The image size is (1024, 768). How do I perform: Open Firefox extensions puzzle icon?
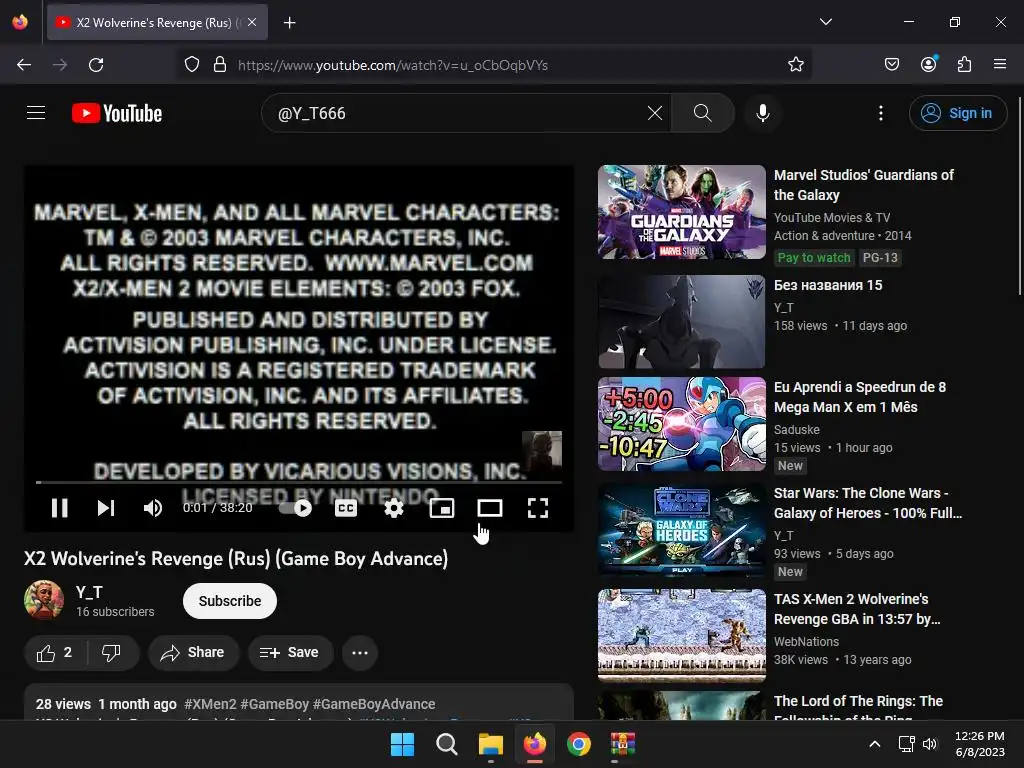pyautogui.click(x=964, y=65)
